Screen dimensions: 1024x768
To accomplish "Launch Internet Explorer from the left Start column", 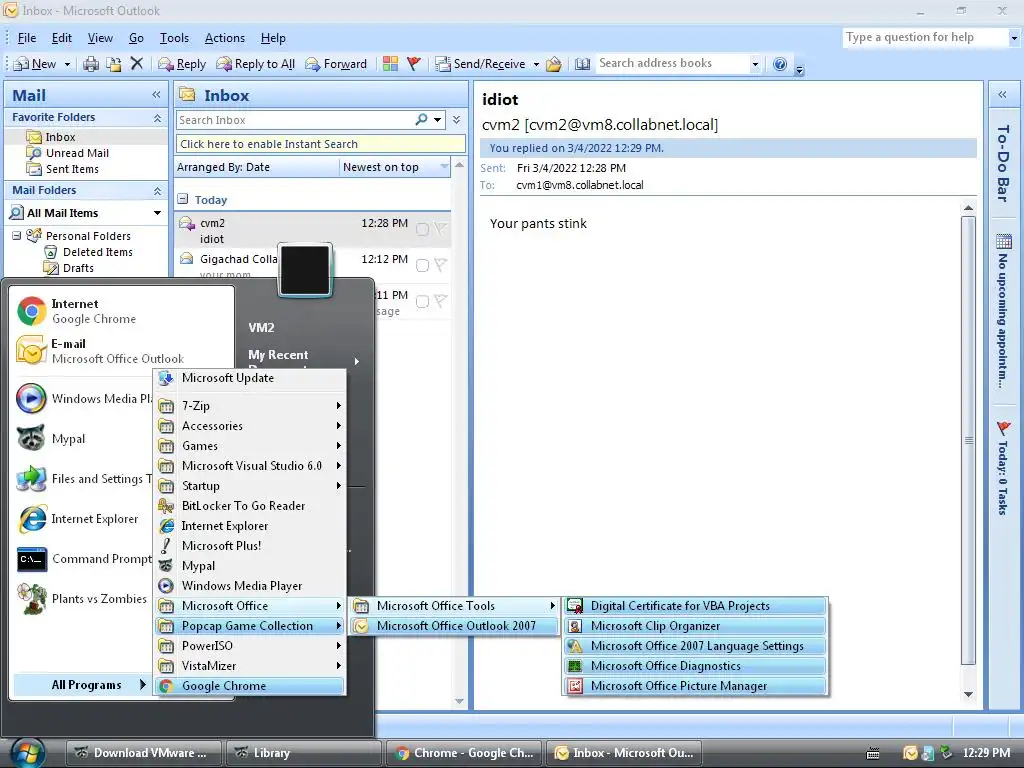I will pos(77,519).
